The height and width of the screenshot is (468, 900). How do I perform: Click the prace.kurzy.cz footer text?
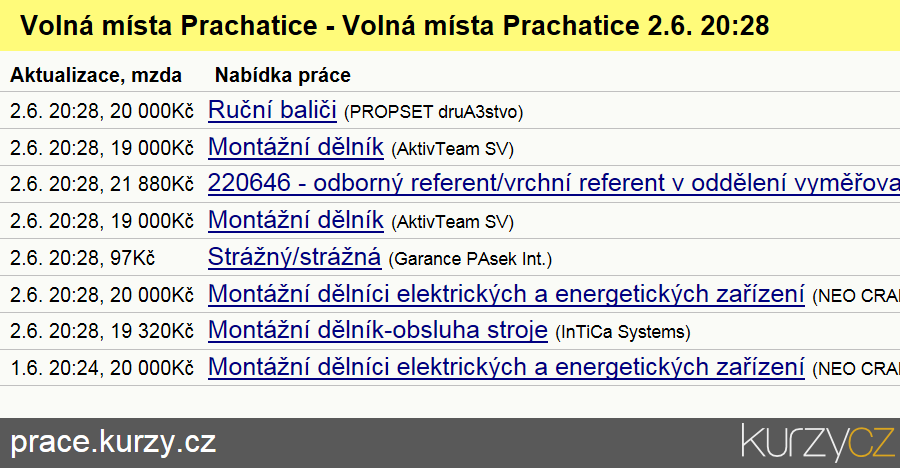pos(113,442)
